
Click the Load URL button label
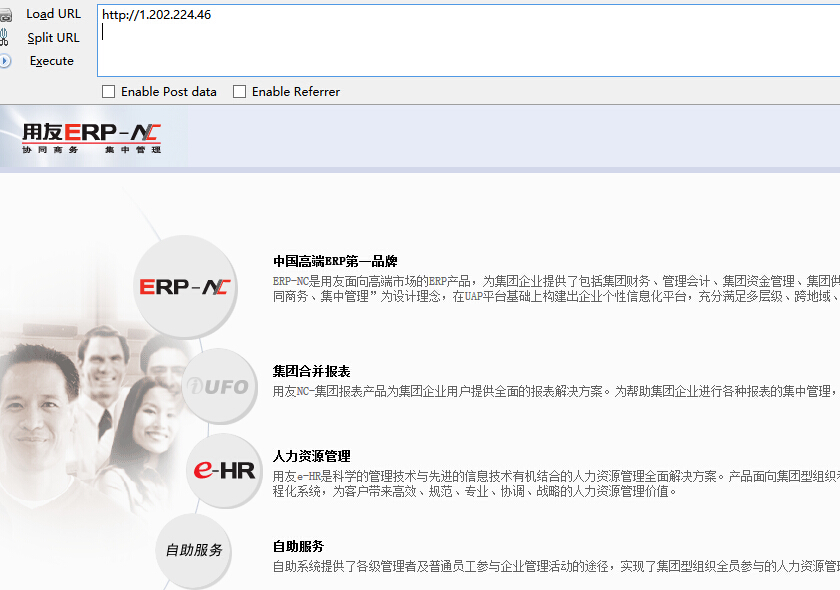click(x=54, y=14)
